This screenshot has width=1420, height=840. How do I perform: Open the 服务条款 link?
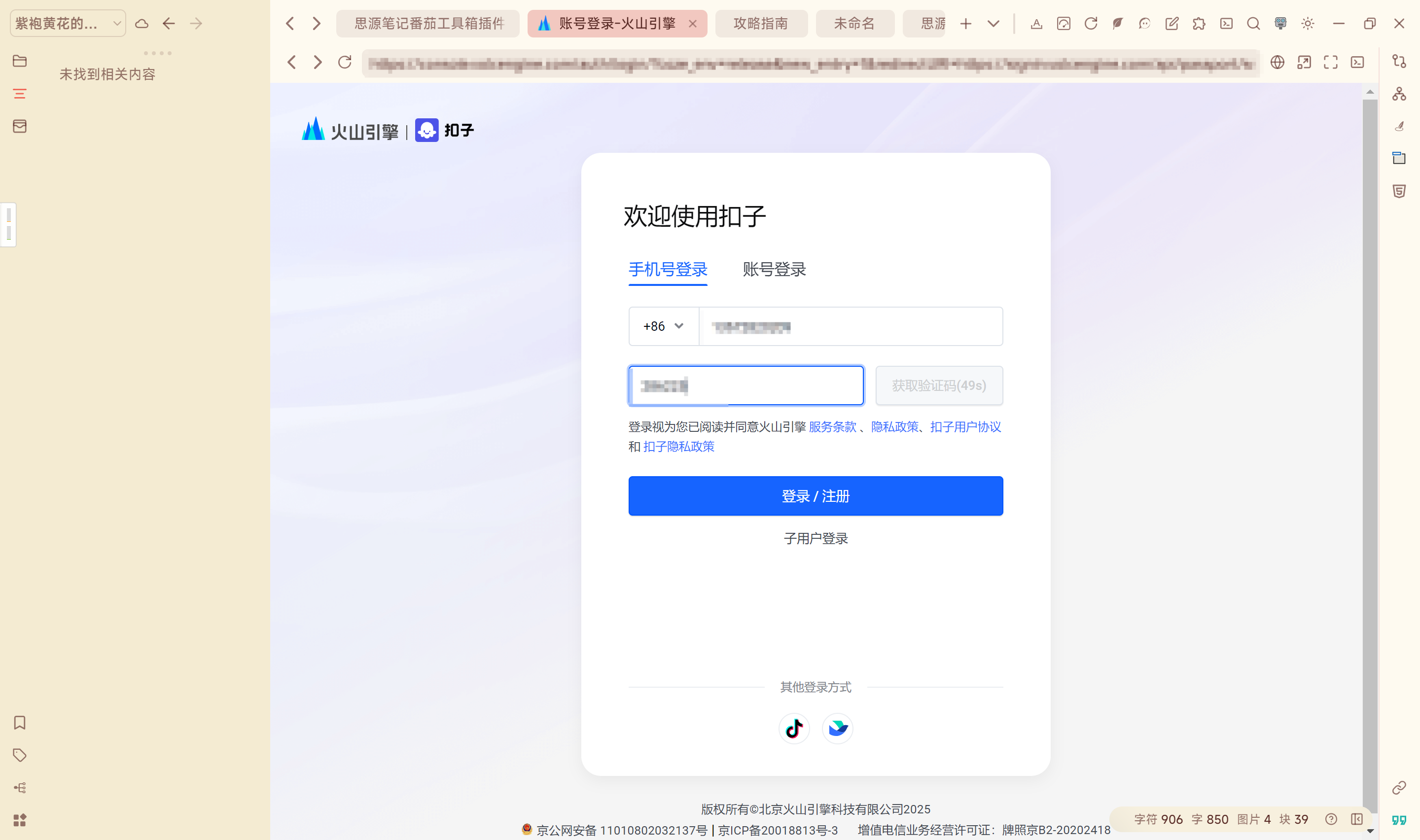832,427
